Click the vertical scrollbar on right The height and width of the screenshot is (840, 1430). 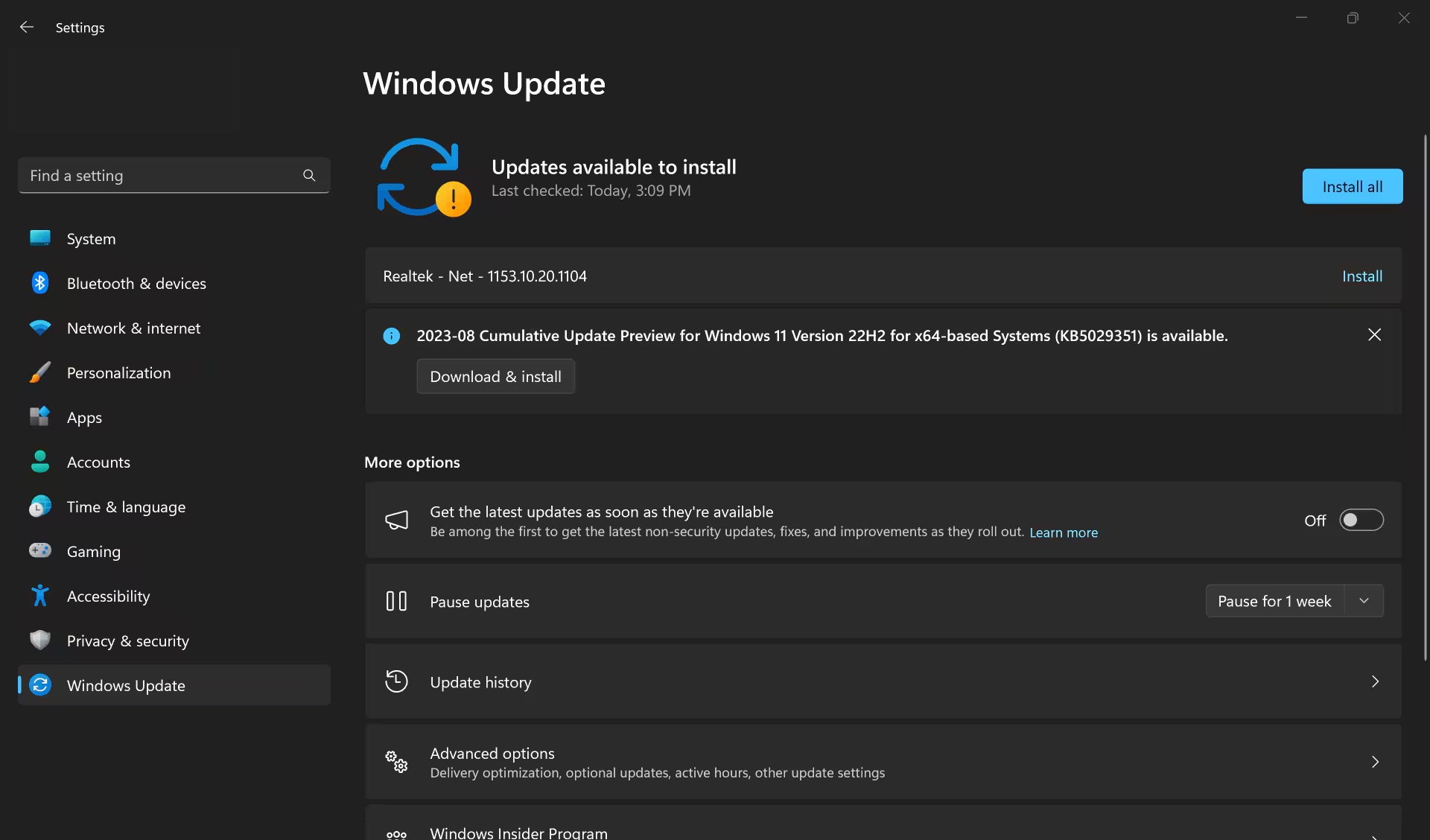click(x=1425, y=398)
